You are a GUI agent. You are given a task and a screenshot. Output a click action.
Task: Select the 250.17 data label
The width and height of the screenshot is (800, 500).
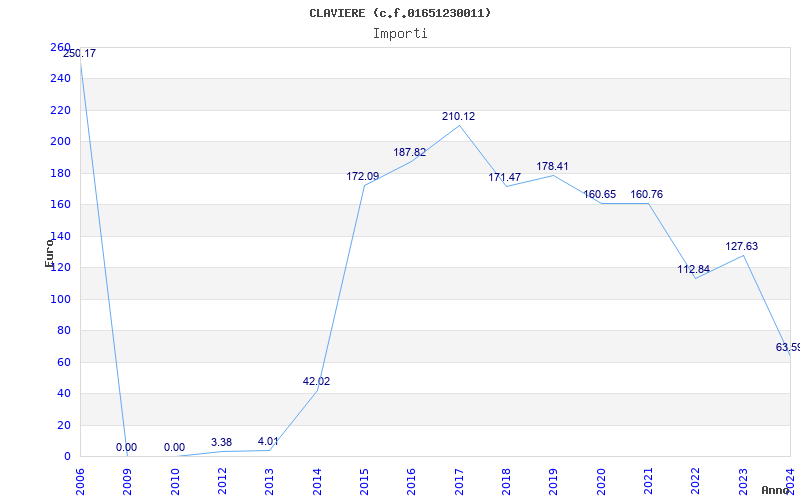(x=79, y=53)
